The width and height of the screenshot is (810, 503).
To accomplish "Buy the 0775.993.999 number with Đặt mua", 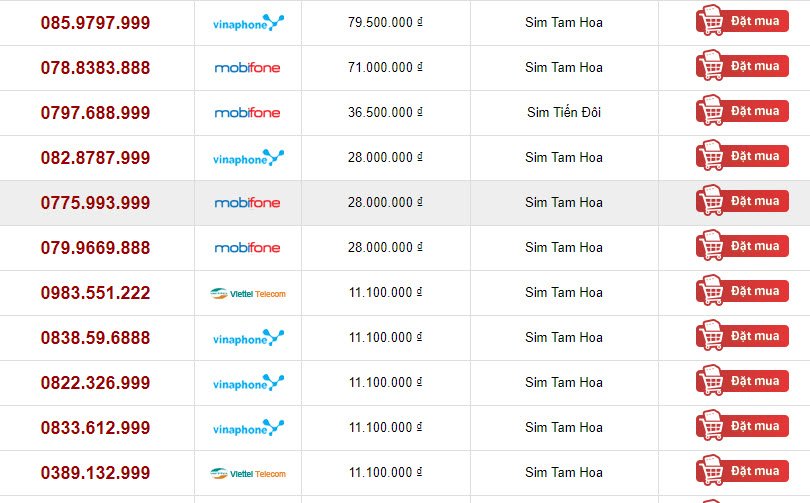I will [742, 200].
